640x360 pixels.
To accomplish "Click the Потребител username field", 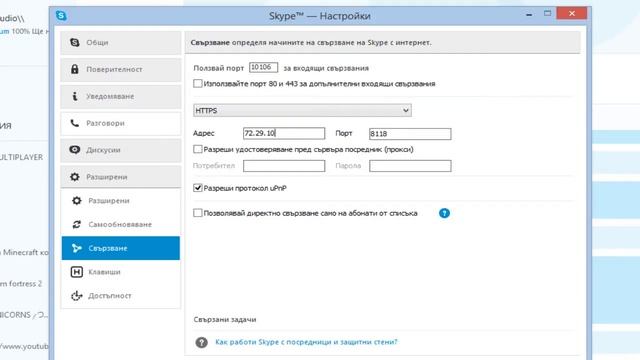I will tap(284, 166).
